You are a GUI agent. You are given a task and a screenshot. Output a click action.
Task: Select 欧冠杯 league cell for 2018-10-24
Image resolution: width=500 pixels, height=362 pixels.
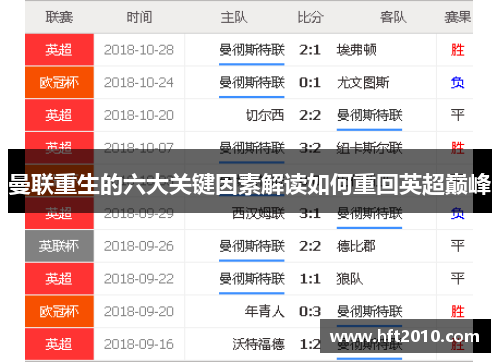pos(59,82)
